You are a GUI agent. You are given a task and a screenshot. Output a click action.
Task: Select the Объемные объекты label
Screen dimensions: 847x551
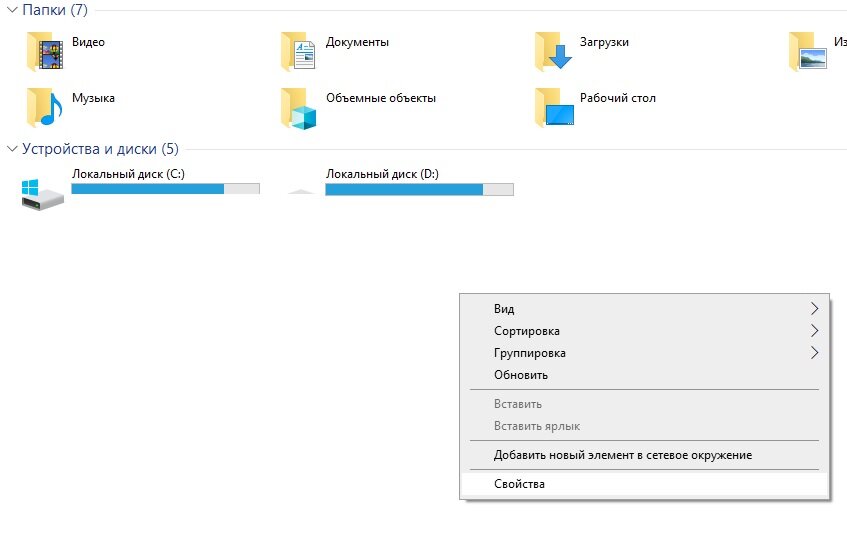[381, 98]
